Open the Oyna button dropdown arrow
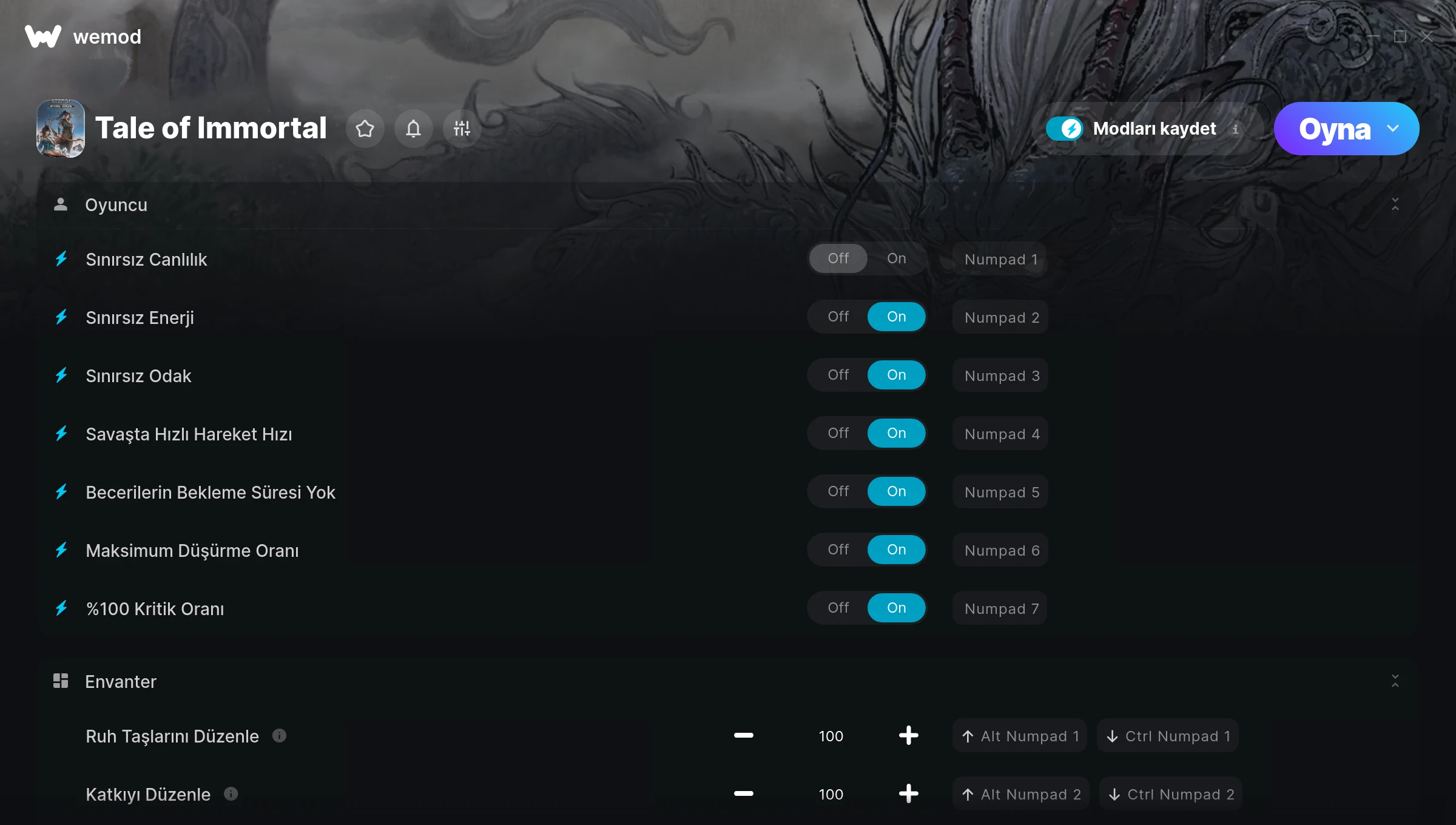The image size is (1456, 825). pyautogui.click(x=1393, y=129)
